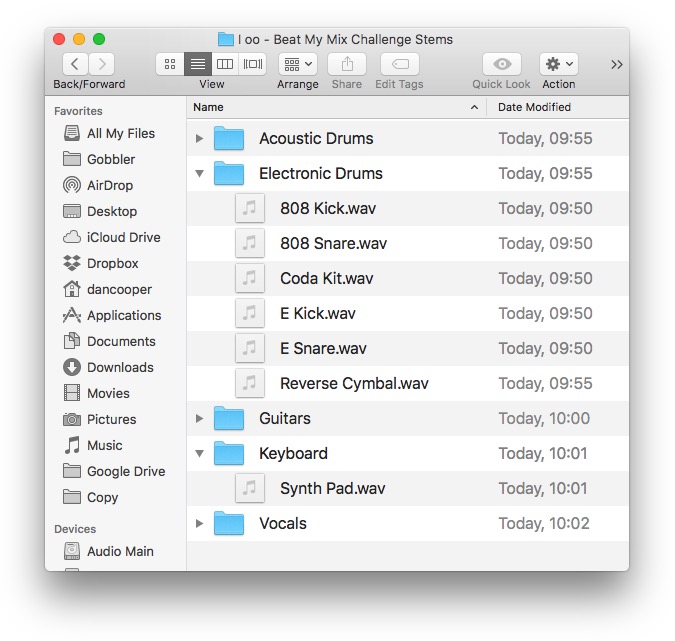Select the Reverse Cymbal.wav file
Viewport: 675px width, 641px height.
[408, 384]
